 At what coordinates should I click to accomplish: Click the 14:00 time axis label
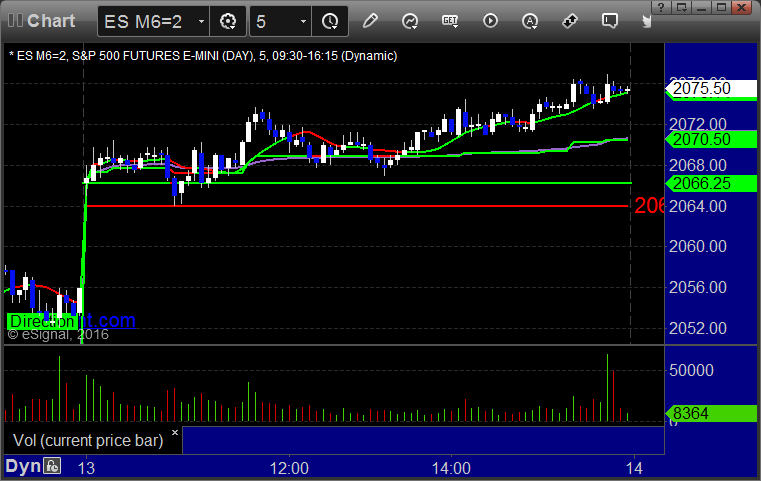[451, 468]
